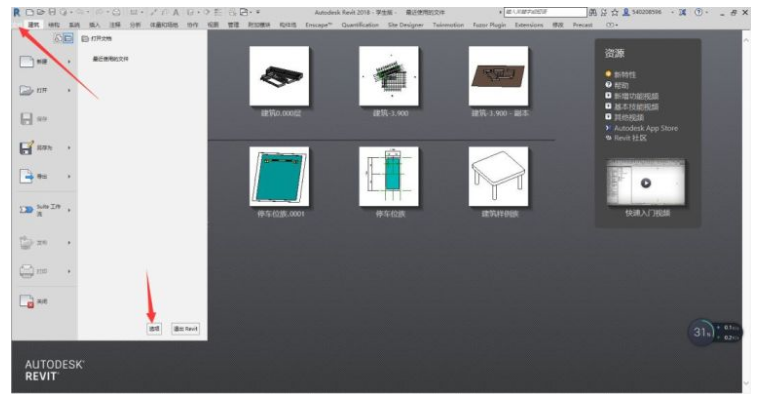Open the 停车位族.0001 family thumbnail
Image resolution: width=764 pixels, height=400 pixels.
[279, 177]
